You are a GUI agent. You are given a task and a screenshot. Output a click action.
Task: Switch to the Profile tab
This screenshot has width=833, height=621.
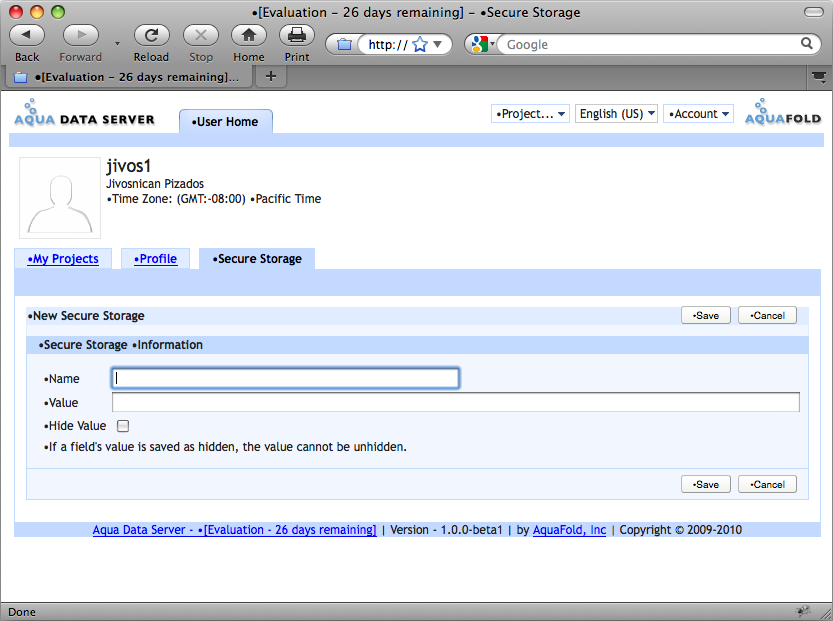[x=155, y=259]
